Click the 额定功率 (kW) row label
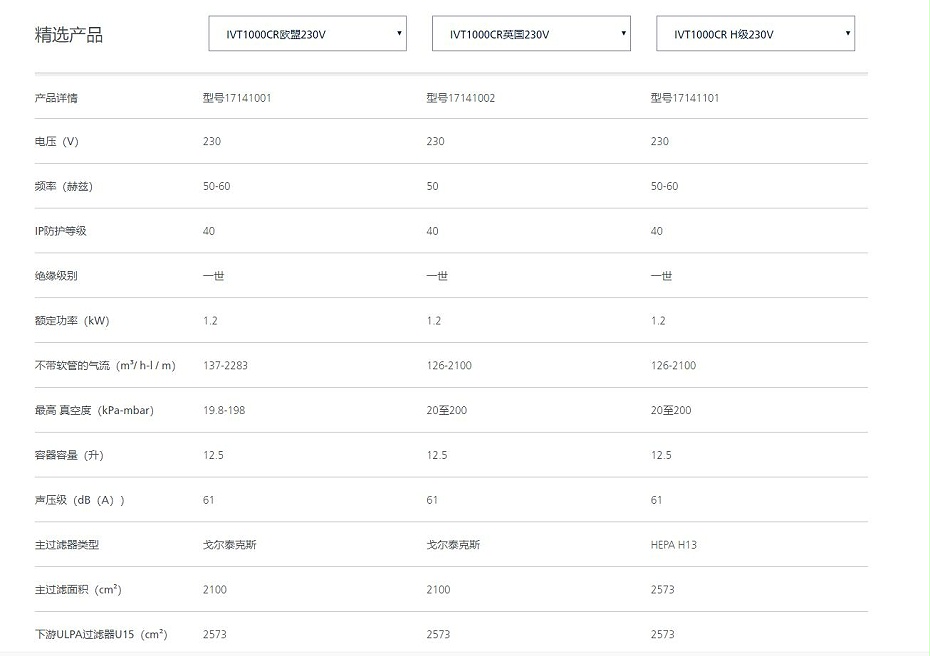 click(x=72, y=321)
